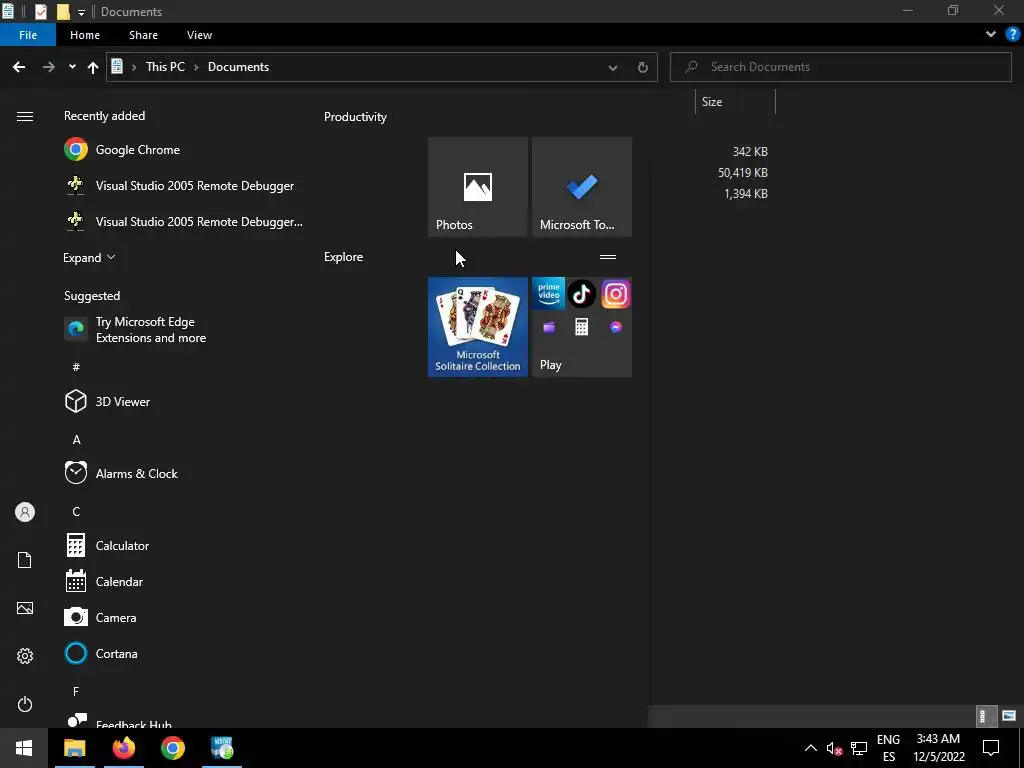Open TikTok icon in Play folder
The height and width of the screenshot is (768, 1024).
pyautogui.click(x=582, y=294)
